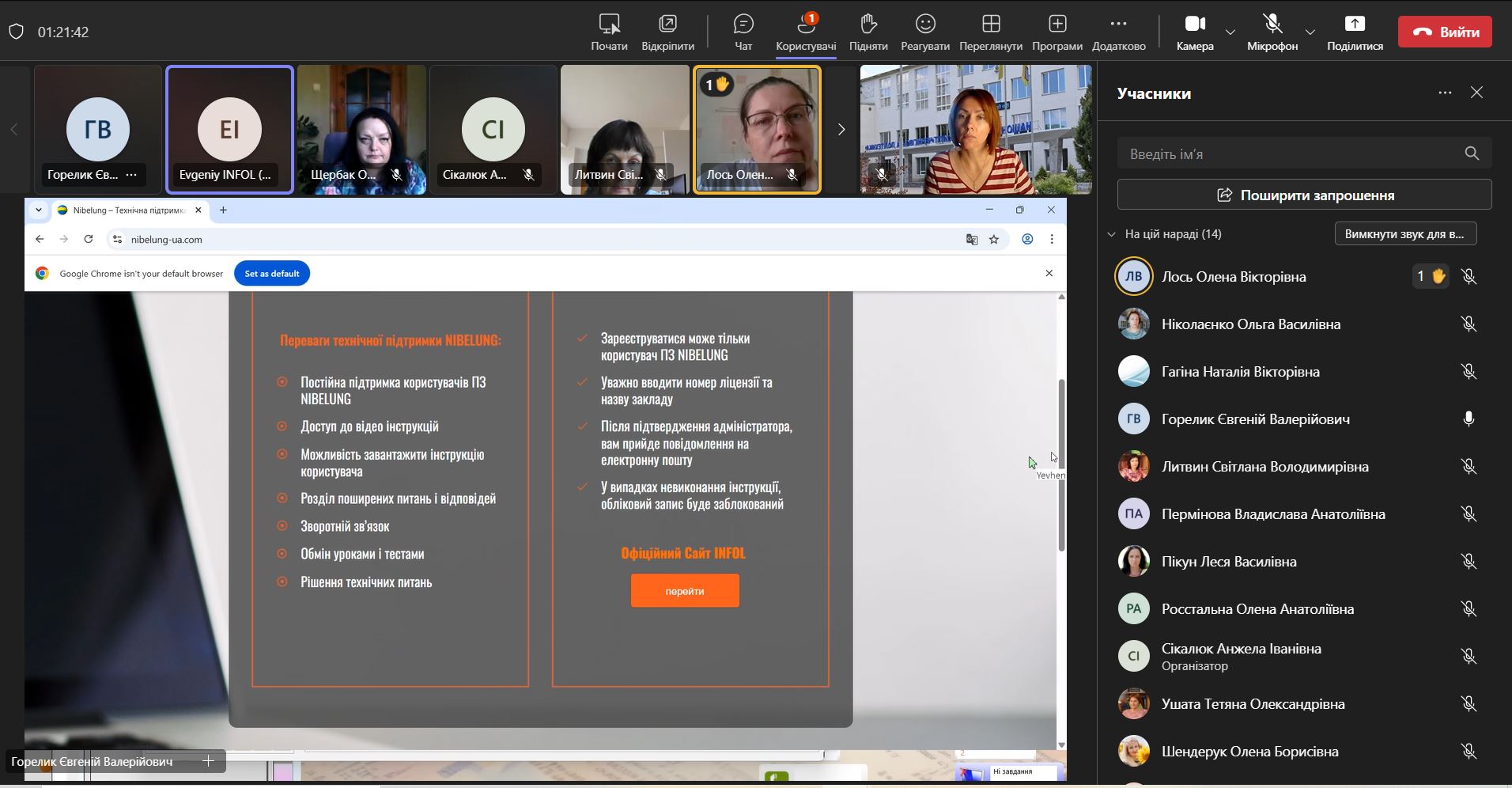The image size is (1512, 788).
Task: Open Додатково more options menu
Action: tap(1118, 32)
